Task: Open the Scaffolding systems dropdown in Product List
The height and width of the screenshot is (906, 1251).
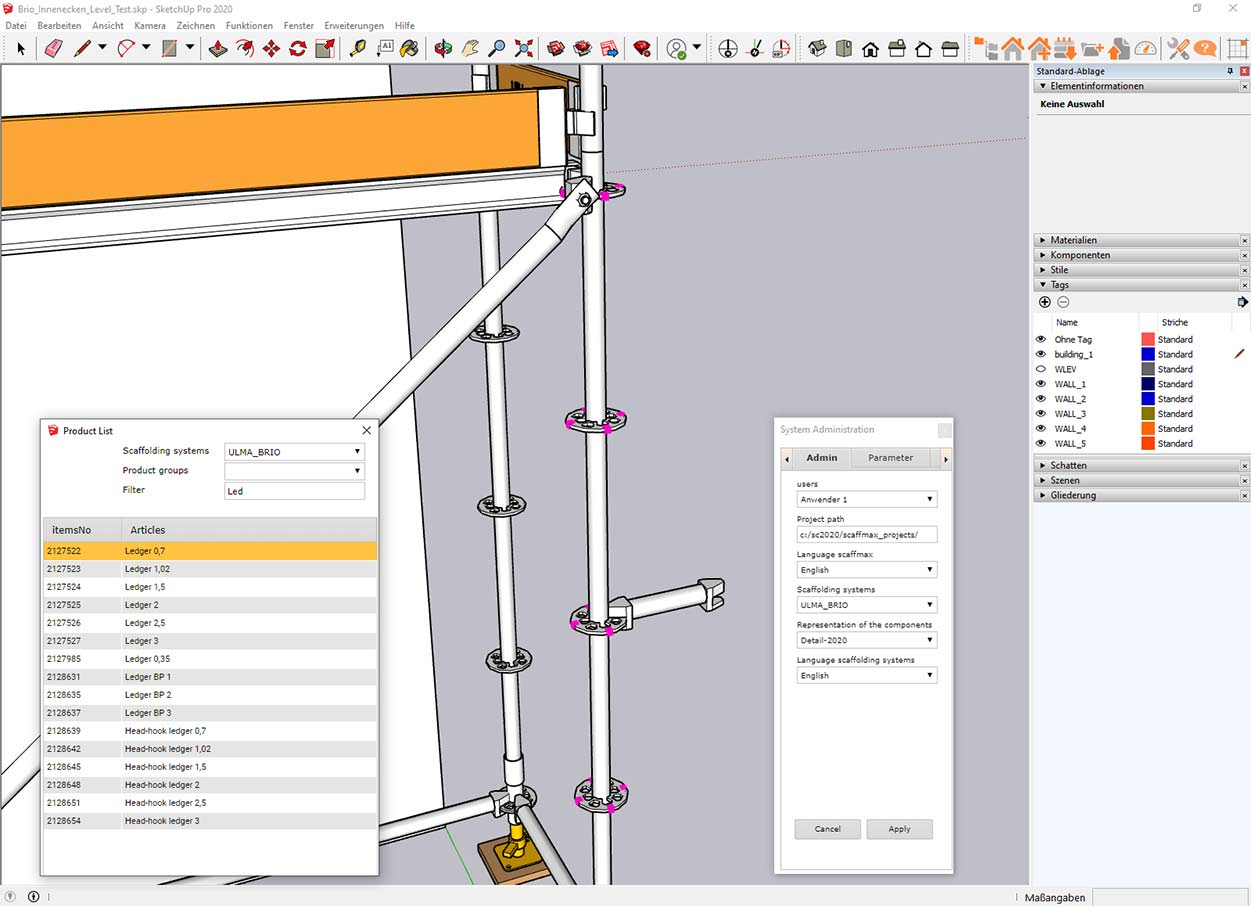Action: coord(294,452)
